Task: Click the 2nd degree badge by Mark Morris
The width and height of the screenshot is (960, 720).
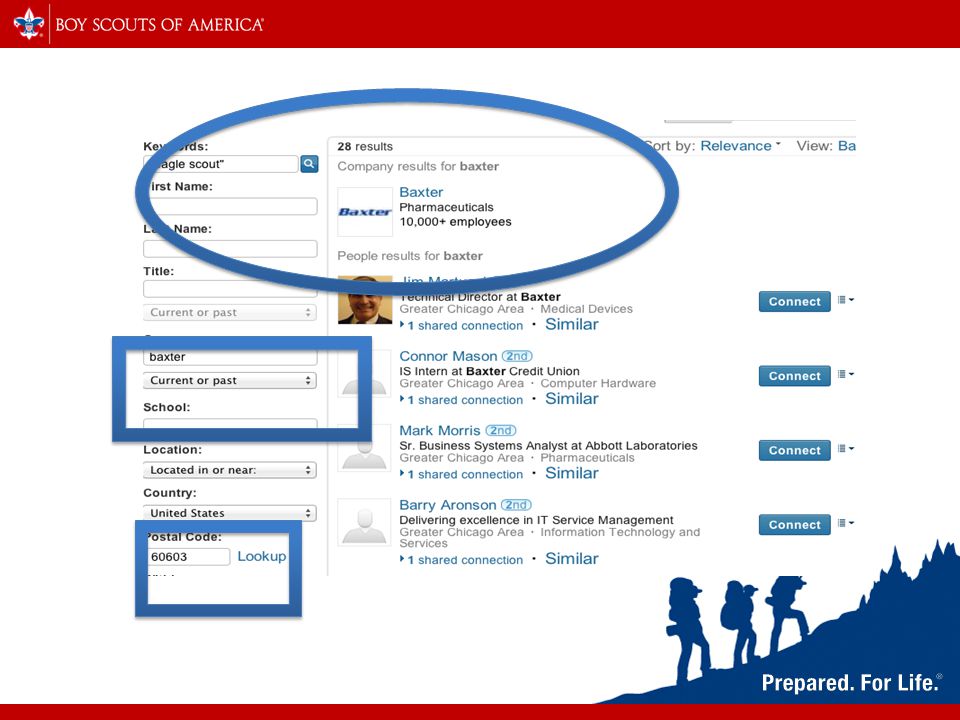Action: tap(501, 430)
